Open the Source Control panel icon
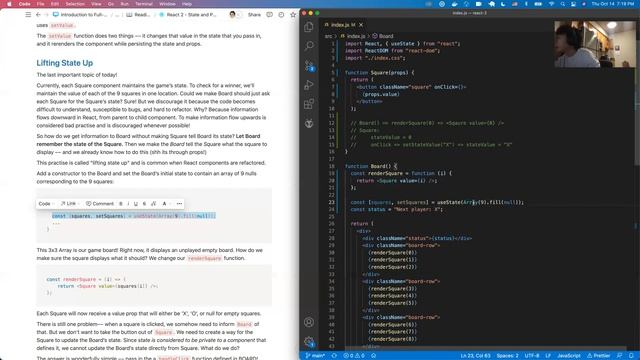640x360 pixels. click(x=309, y=65)
